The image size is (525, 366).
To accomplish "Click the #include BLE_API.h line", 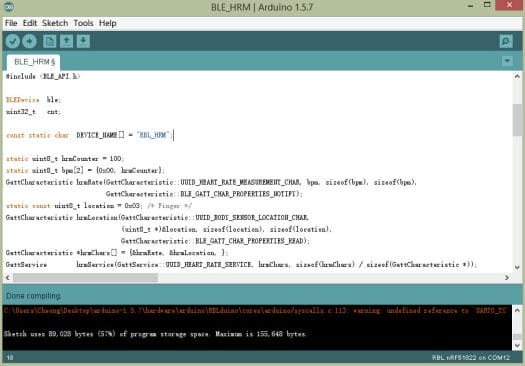I will click(x=43, y=76).
